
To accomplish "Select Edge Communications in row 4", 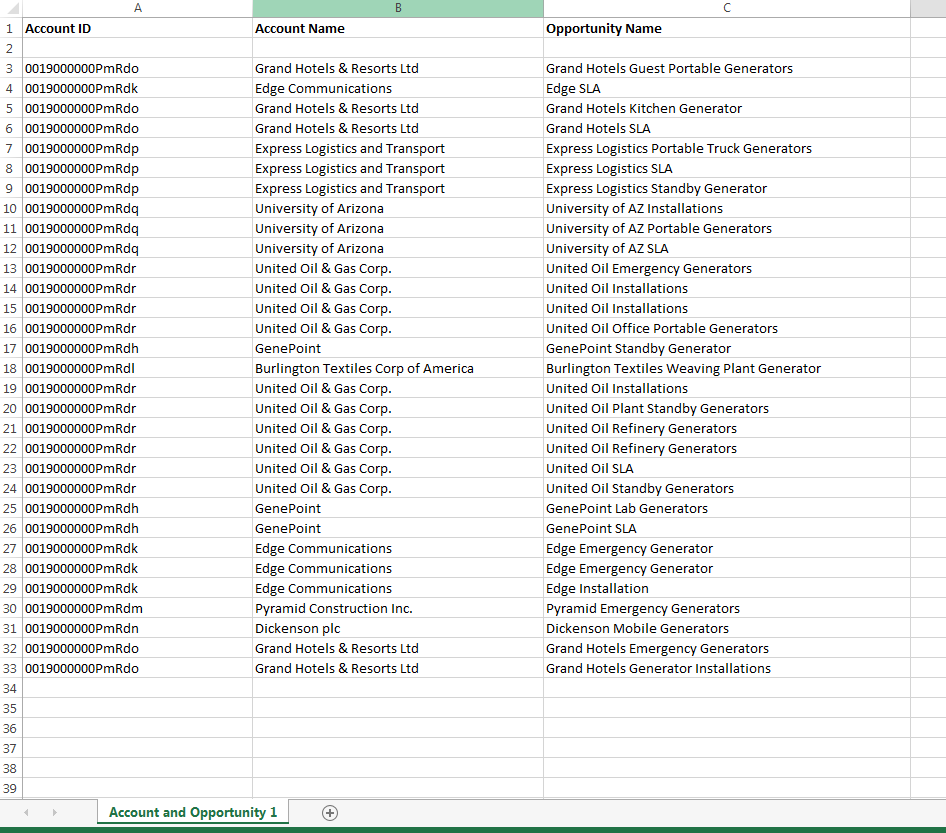I will [398, 89].
